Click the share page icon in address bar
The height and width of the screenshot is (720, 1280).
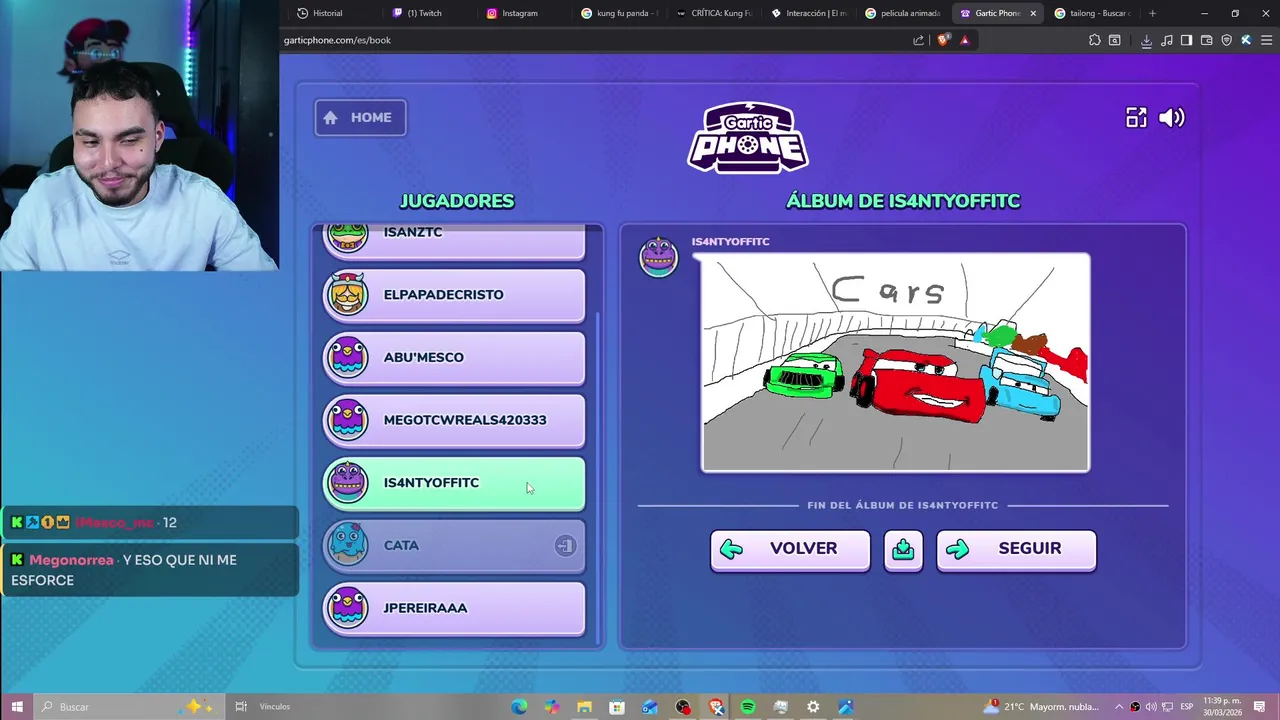click(x=919, y=40)
